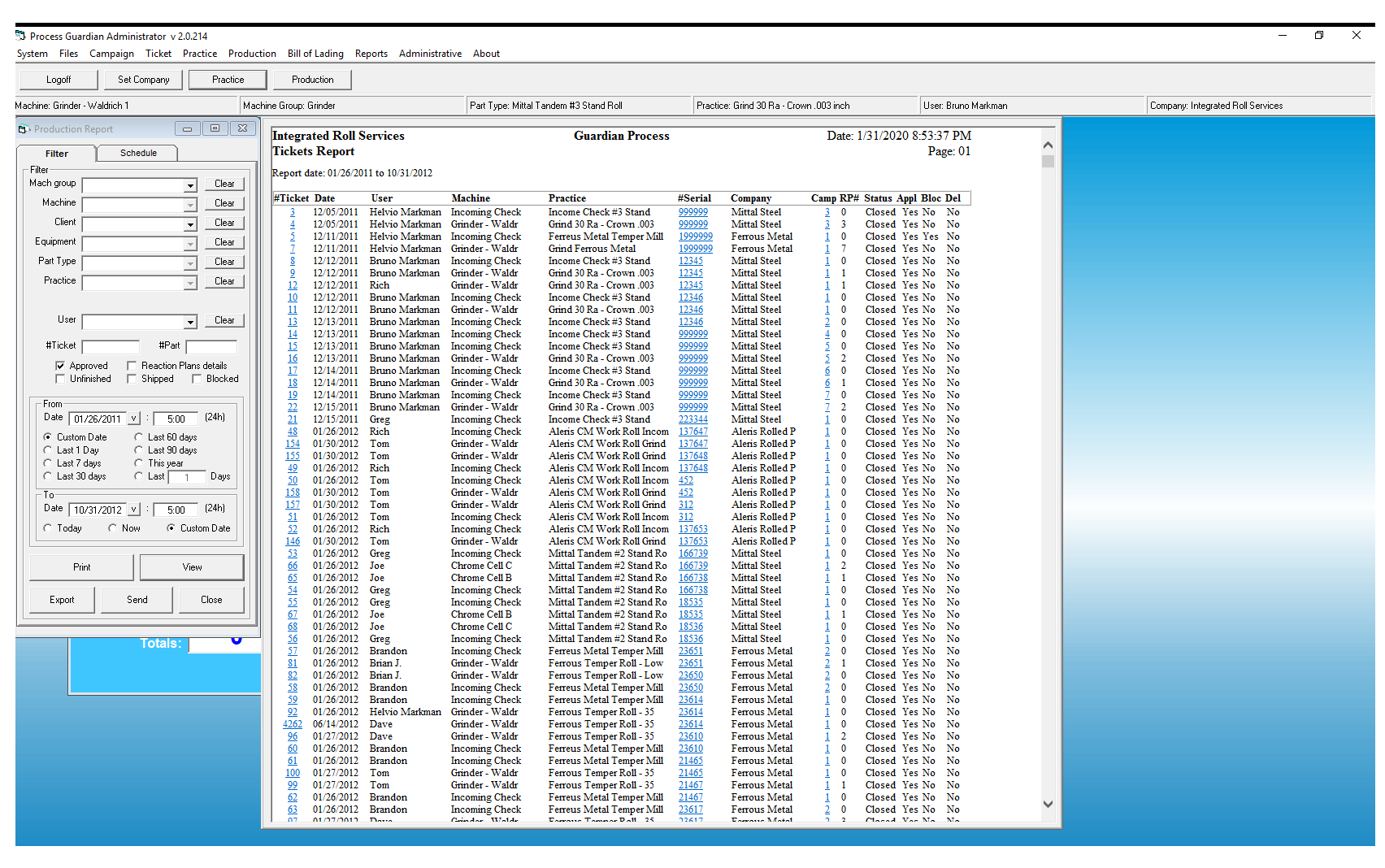The height and width of the screenshot is (868, 1385).
Task: Click the View button
Action: click(x=192, y=567)
